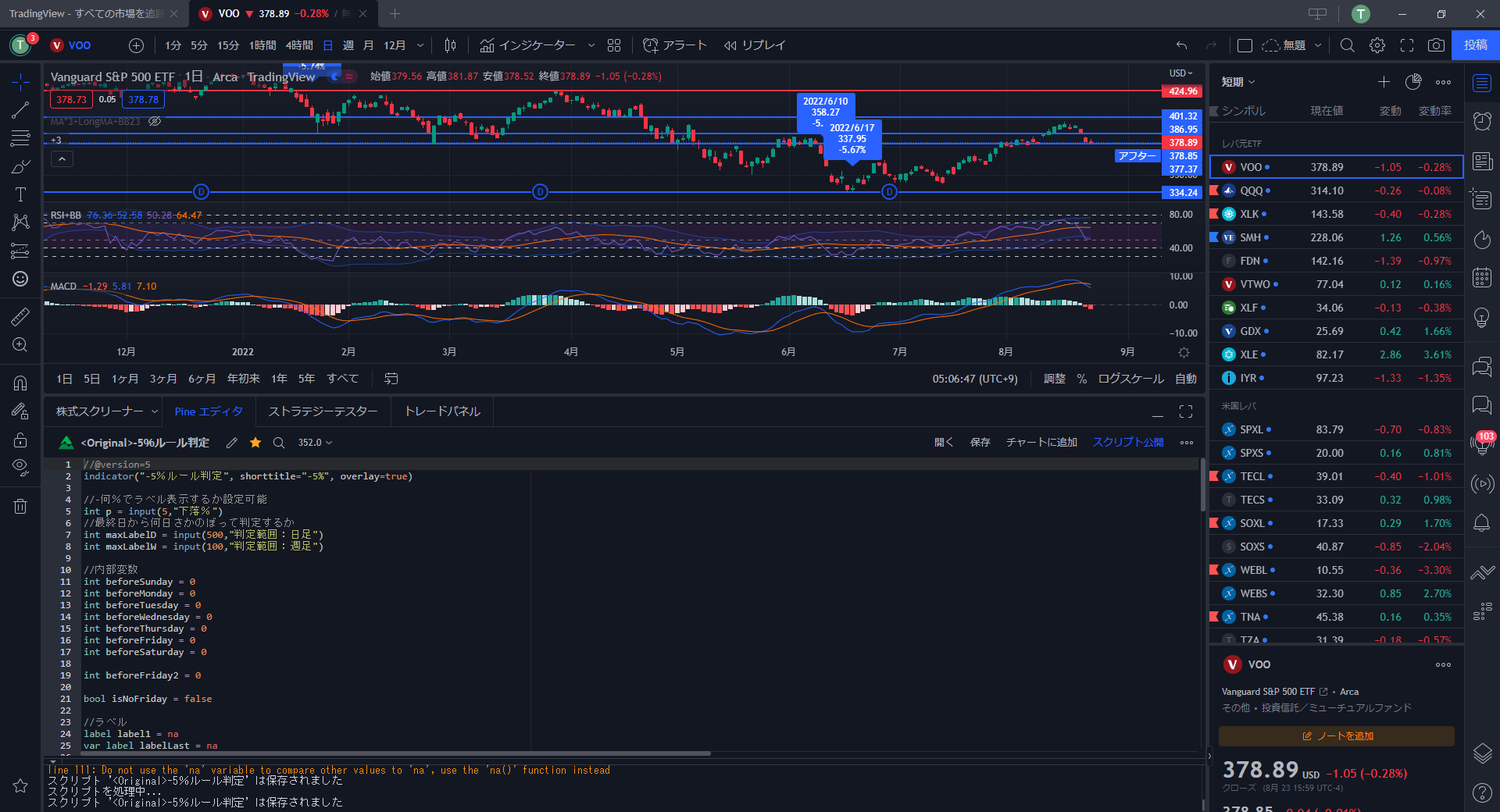Click the 投稿 publish button
Screen dimensions: 1500x812
tap(1475, 45)
